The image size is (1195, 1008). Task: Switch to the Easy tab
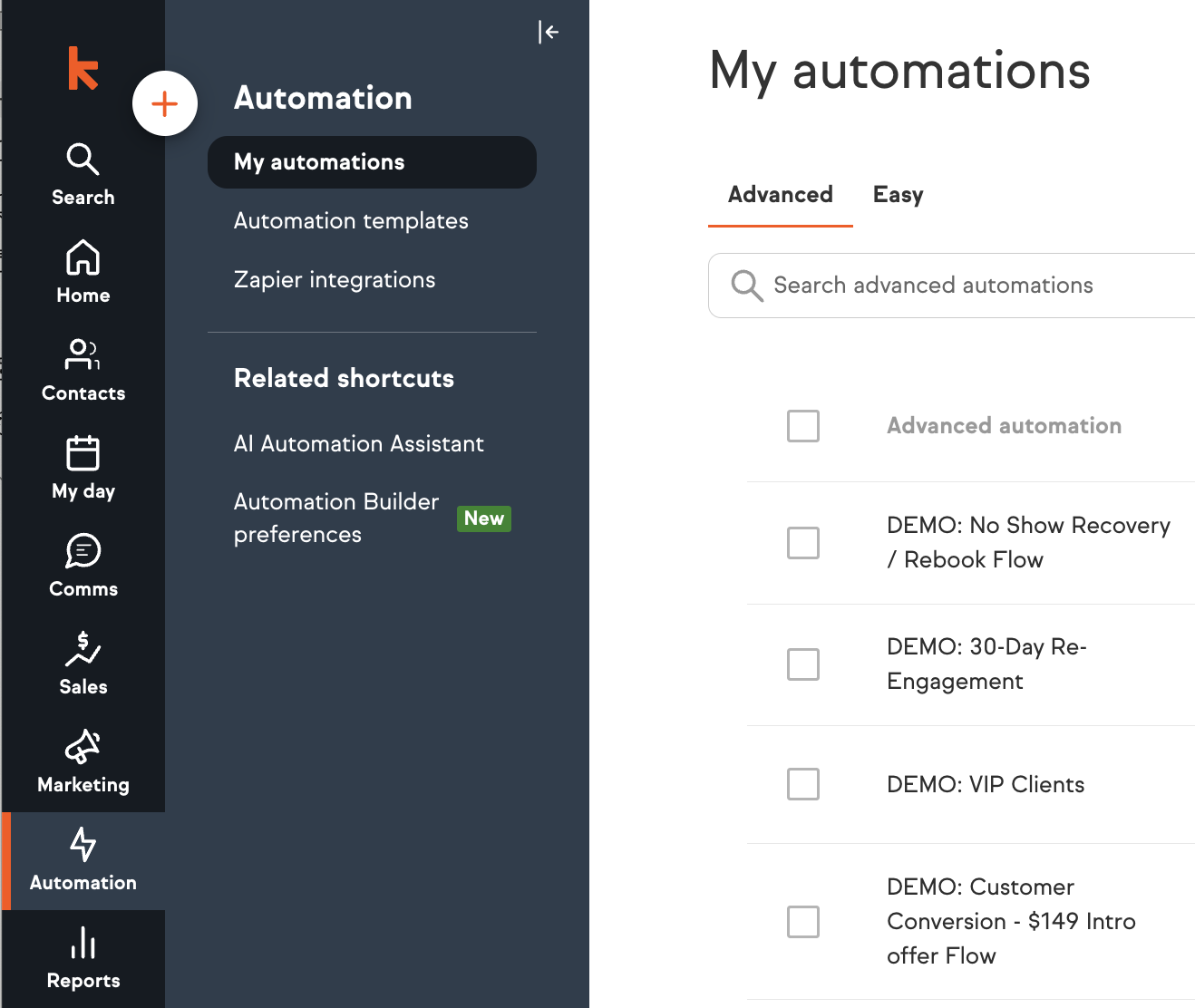pos(898,195)
